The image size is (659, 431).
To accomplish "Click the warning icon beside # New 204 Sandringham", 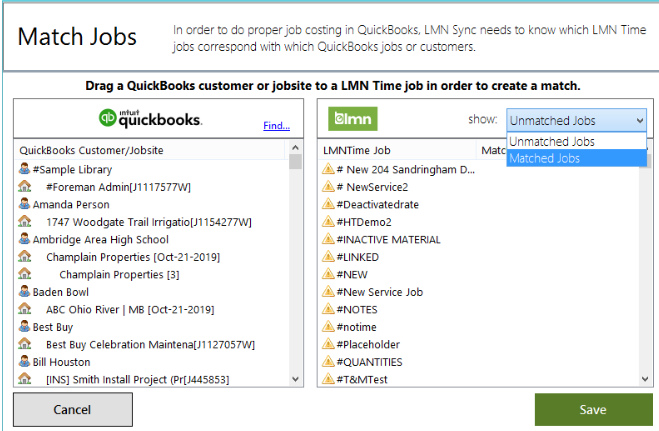I will click(x=328, y=169).
